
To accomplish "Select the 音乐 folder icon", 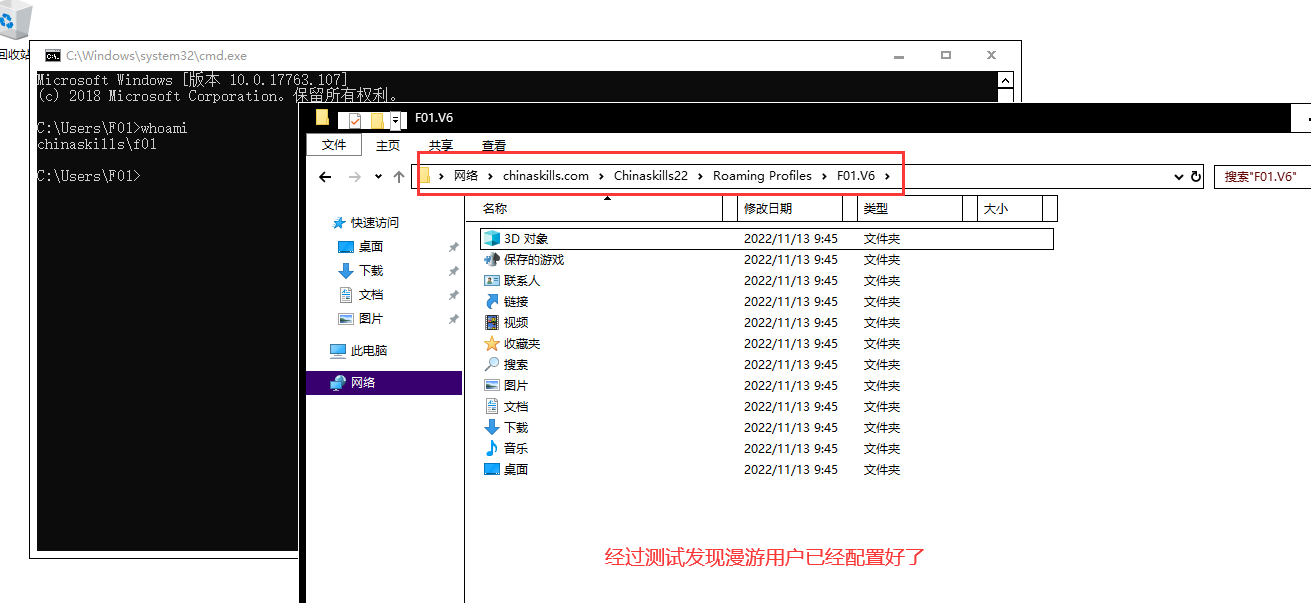I will pyautogui.click(x=491, y=449).
